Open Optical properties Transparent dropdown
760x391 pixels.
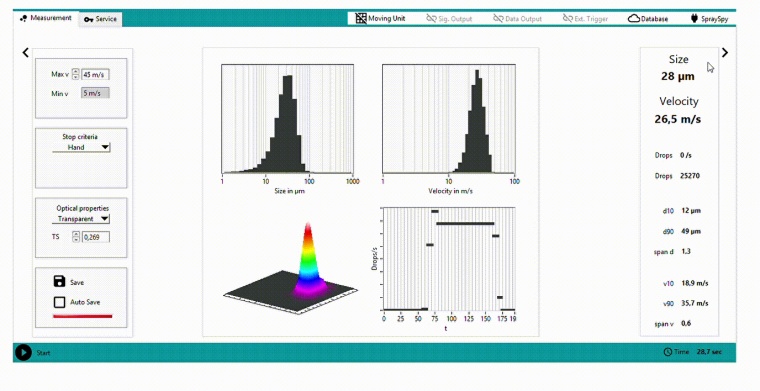pos(81,219)
